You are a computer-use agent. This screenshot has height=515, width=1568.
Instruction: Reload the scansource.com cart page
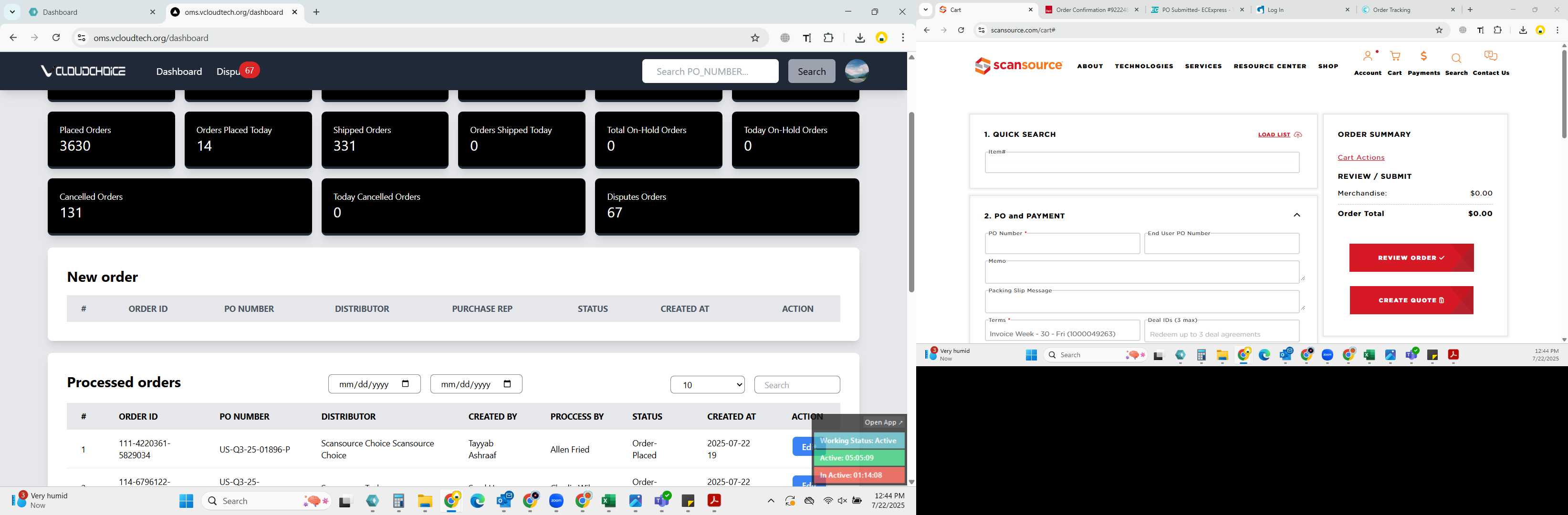pos(961,31)
